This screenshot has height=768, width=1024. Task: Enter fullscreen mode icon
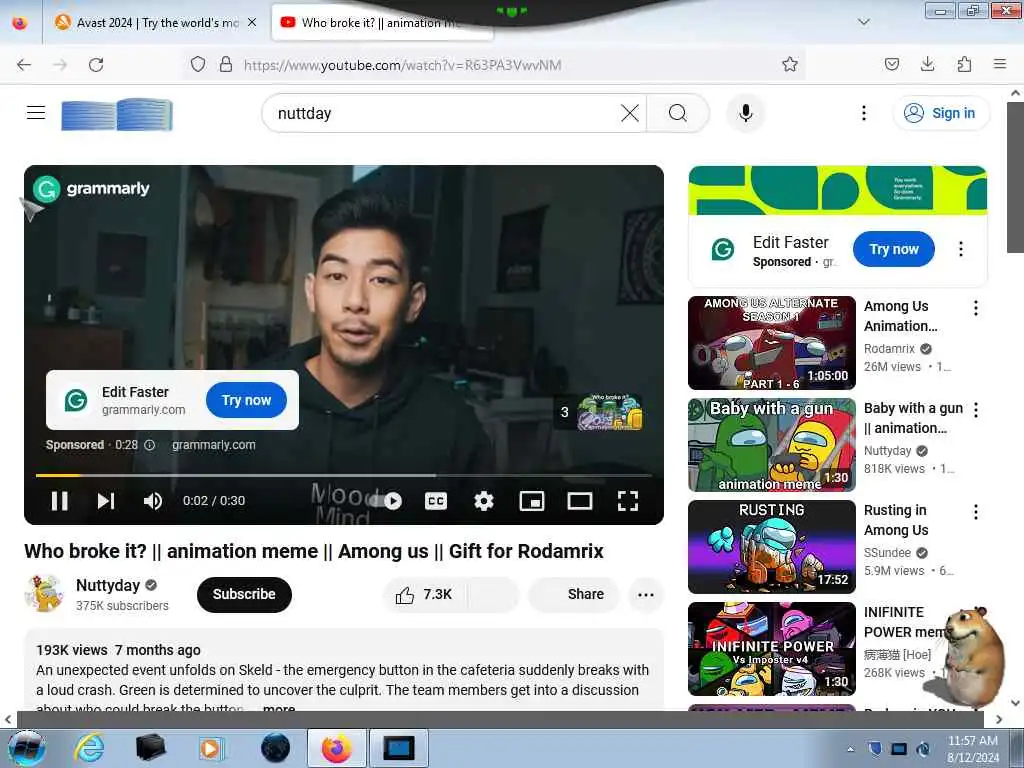pos(628,501)
